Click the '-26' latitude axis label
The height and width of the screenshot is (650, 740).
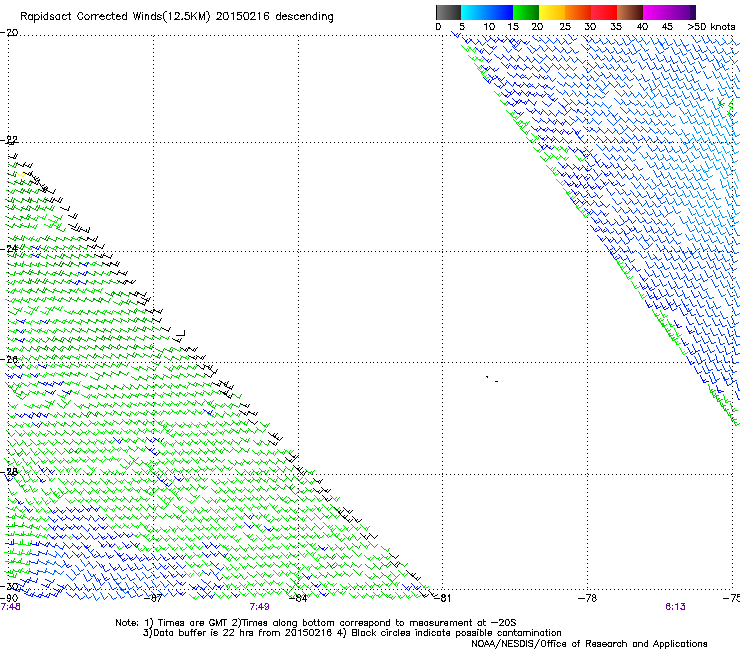coord(9,360)
